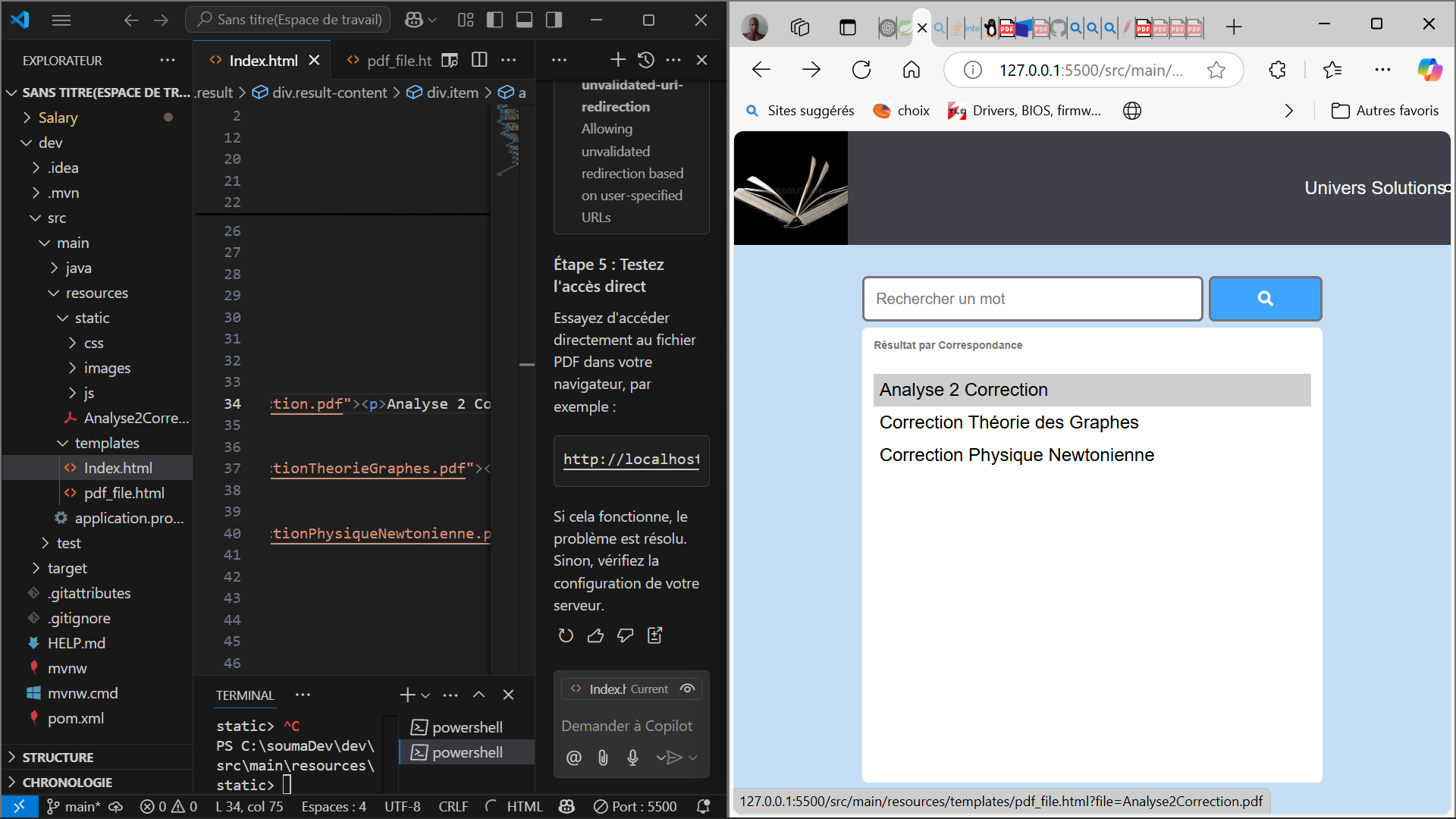
Task: Click the Rechercher un mot search field
Action: (x=1032, y=299)
